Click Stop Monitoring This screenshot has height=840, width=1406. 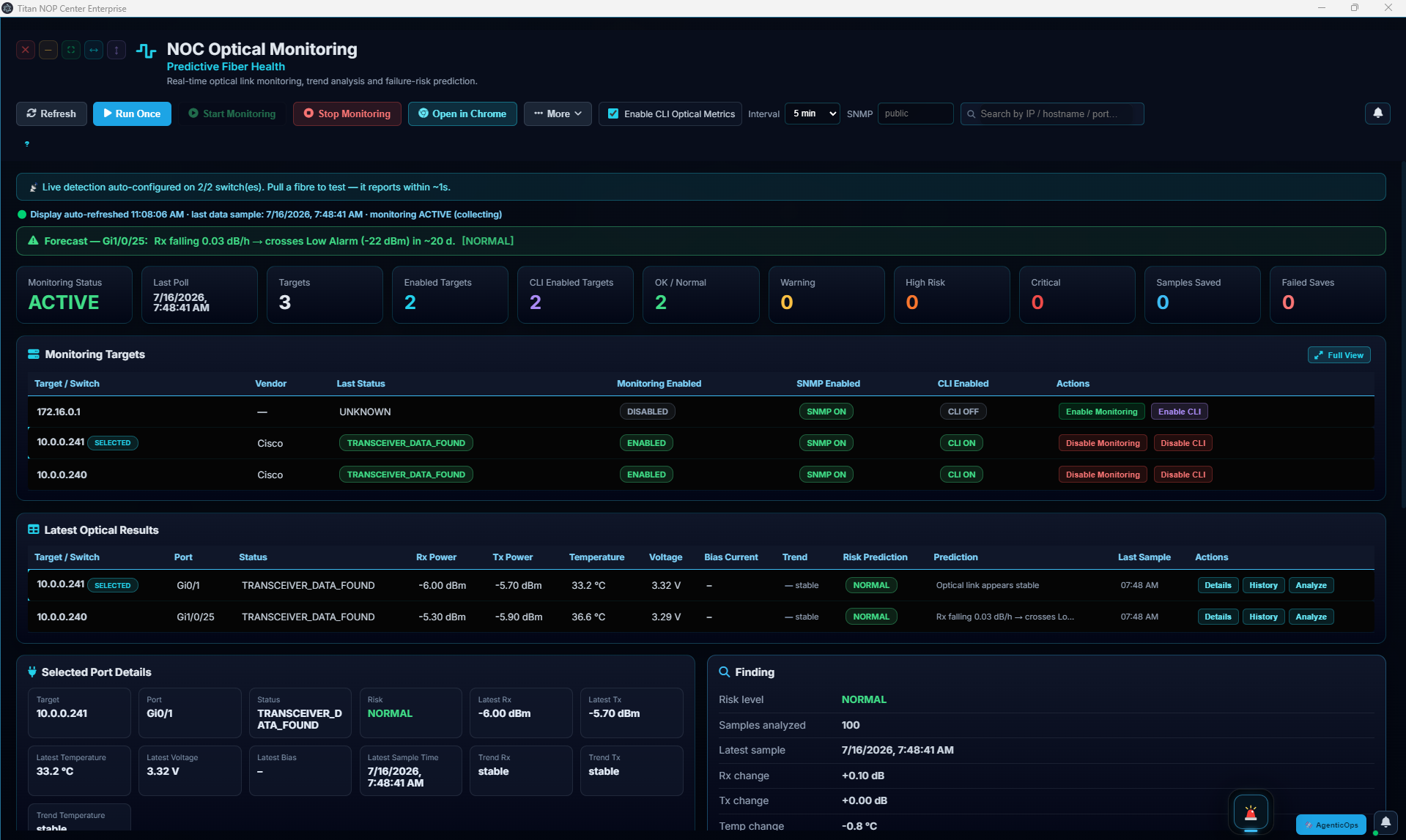[347, 114]
